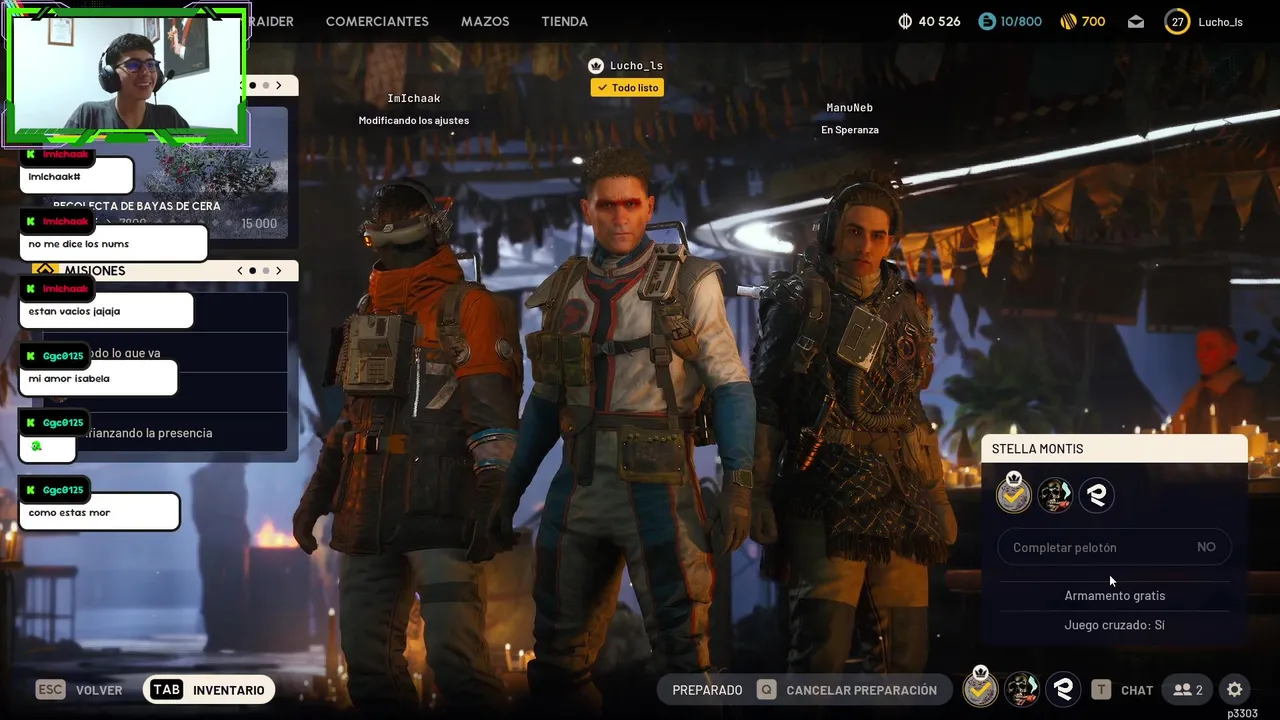This screenshot has height=720, width=1280.
Task: Select the white R logo avatar in bottom bar
Action: [1063, 690]
